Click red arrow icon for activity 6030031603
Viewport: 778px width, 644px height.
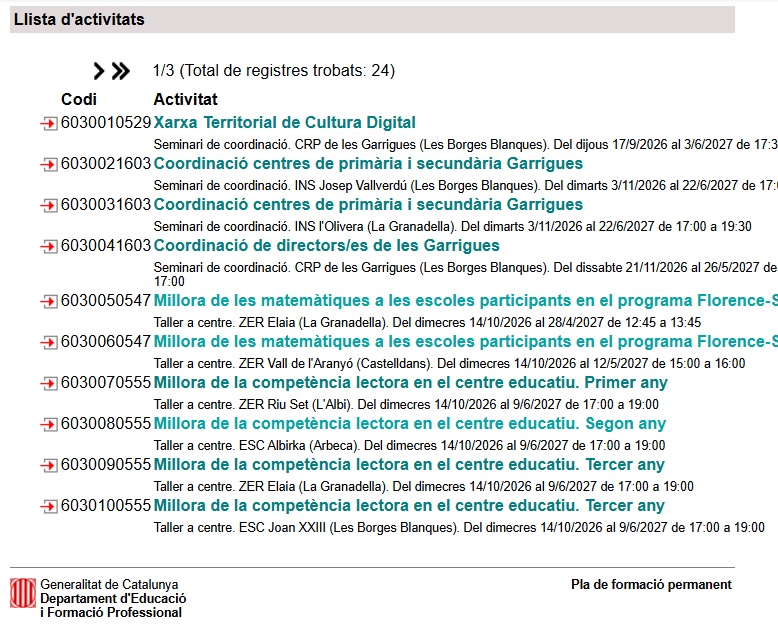point(49,205)
